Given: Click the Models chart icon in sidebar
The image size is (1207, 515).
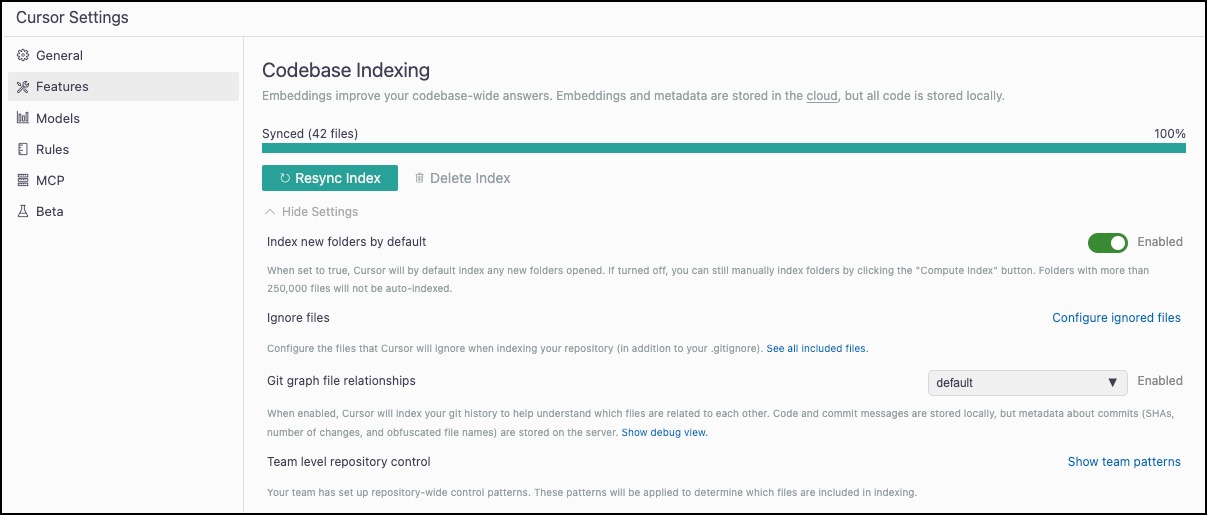Looking at the screenshot, I should (23, 118).
